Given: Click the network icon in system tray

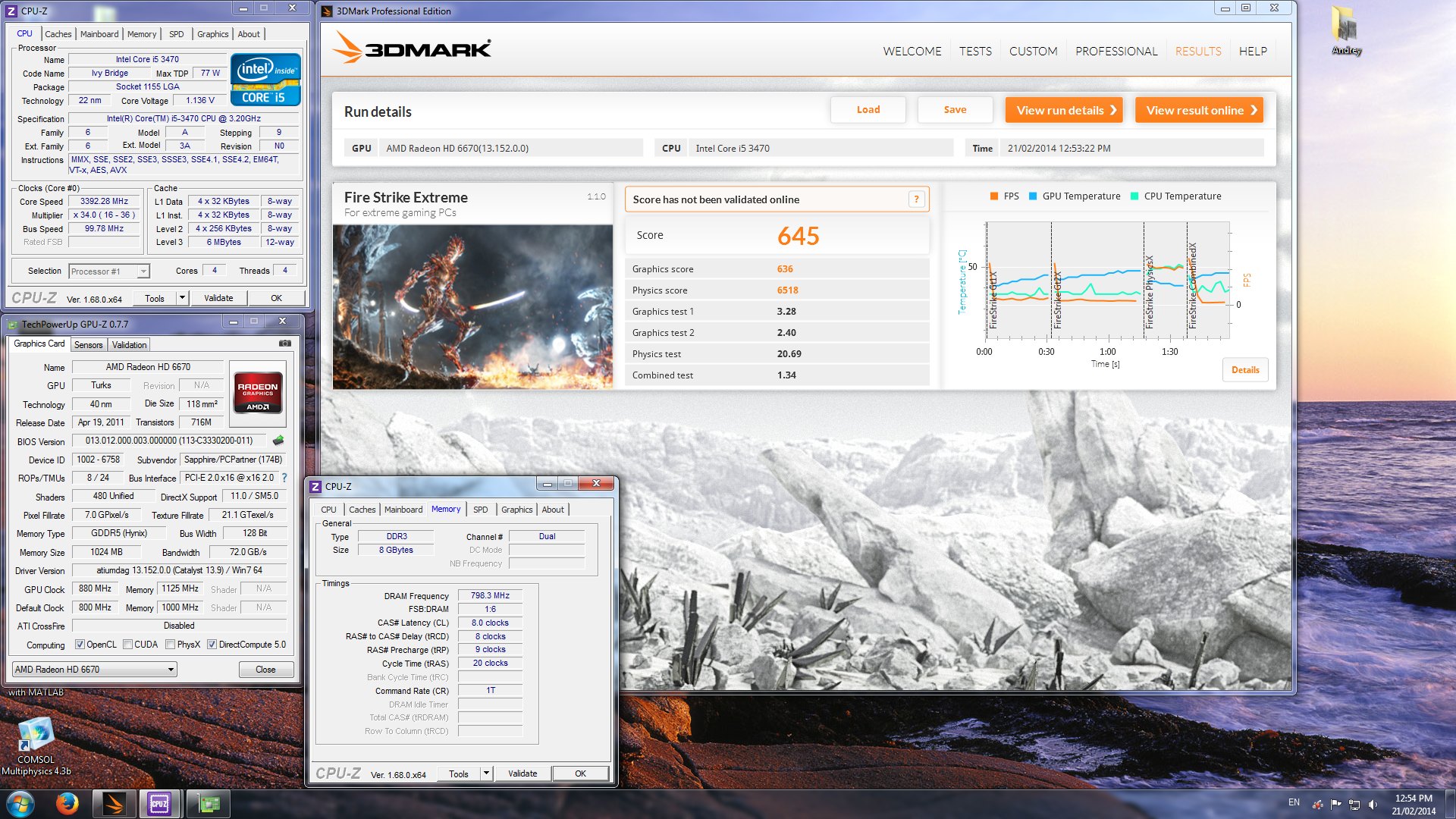Looking at the screenshot, I should point(1354,804).
